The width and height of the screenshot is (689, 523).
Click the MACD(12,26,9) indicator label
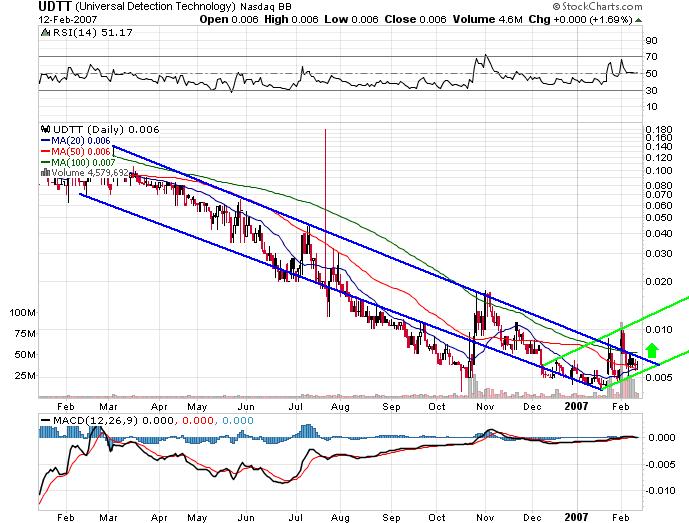click(x=95, y=421)
